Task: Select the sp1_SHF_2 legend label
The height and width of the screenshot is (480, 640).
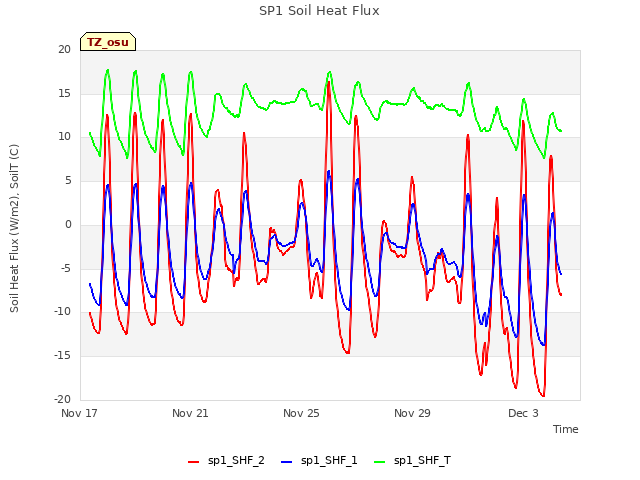Action: (x=236, y=461)
